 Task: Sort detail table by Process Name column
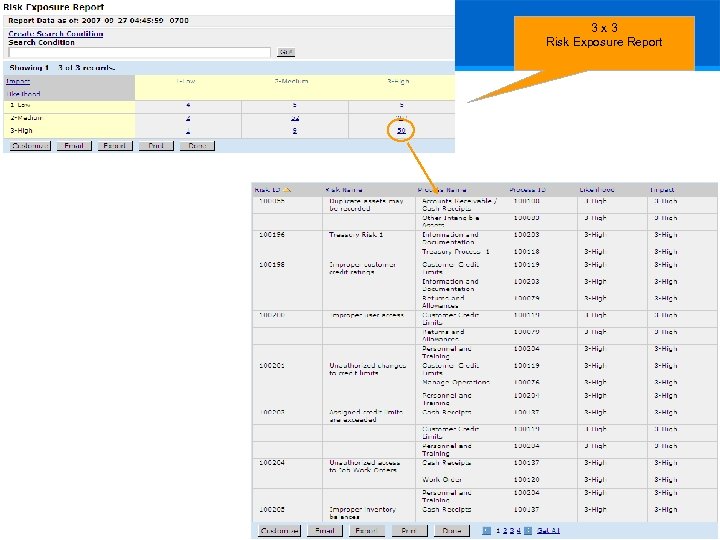pyautogui.click(x=442, y=190)
